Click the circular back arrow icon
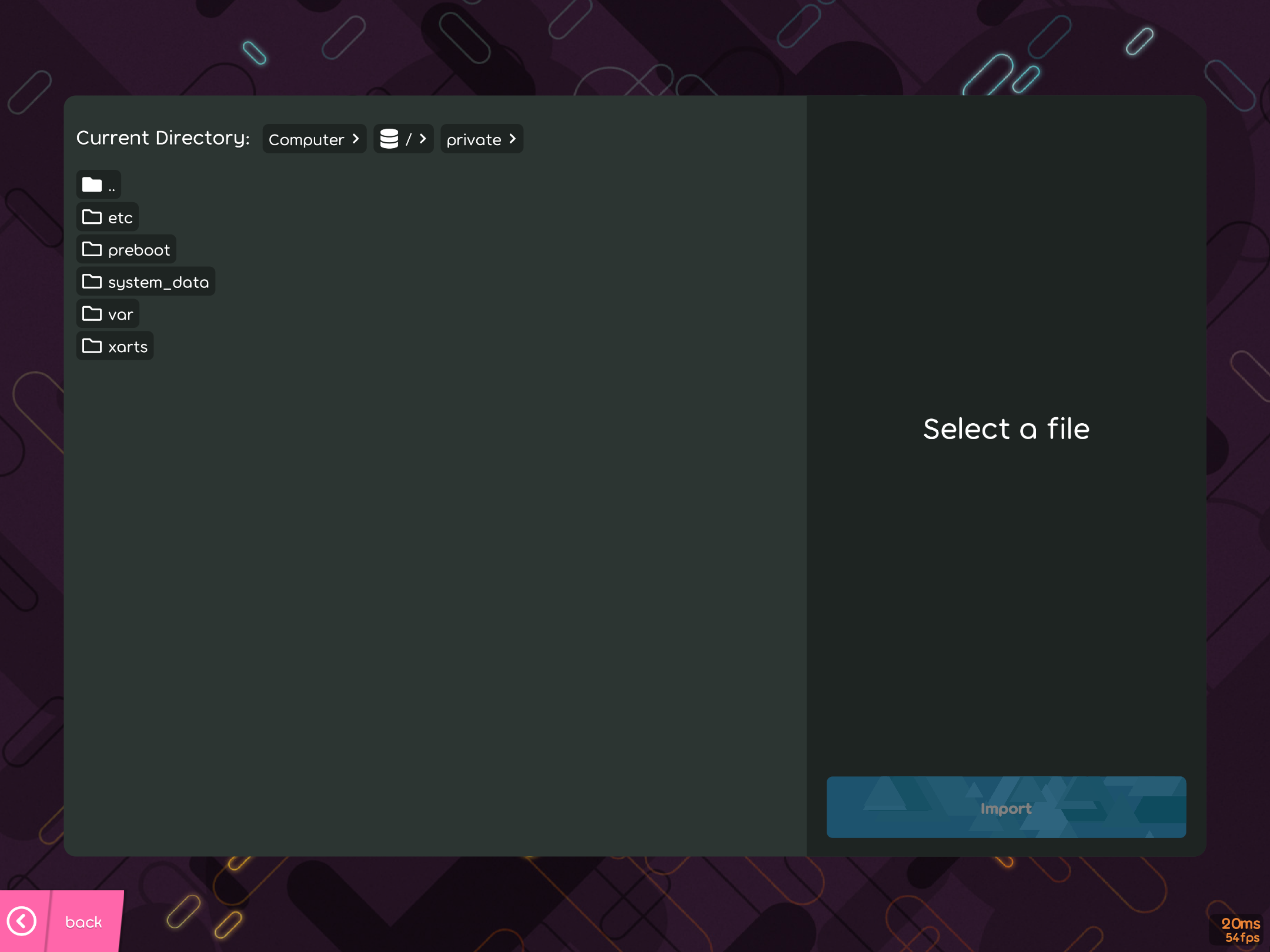 click(x=22, y=921)
